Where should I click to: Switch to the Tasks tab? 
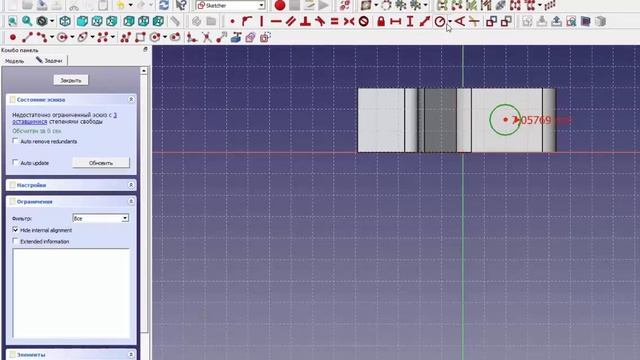[x=49, y=60]
